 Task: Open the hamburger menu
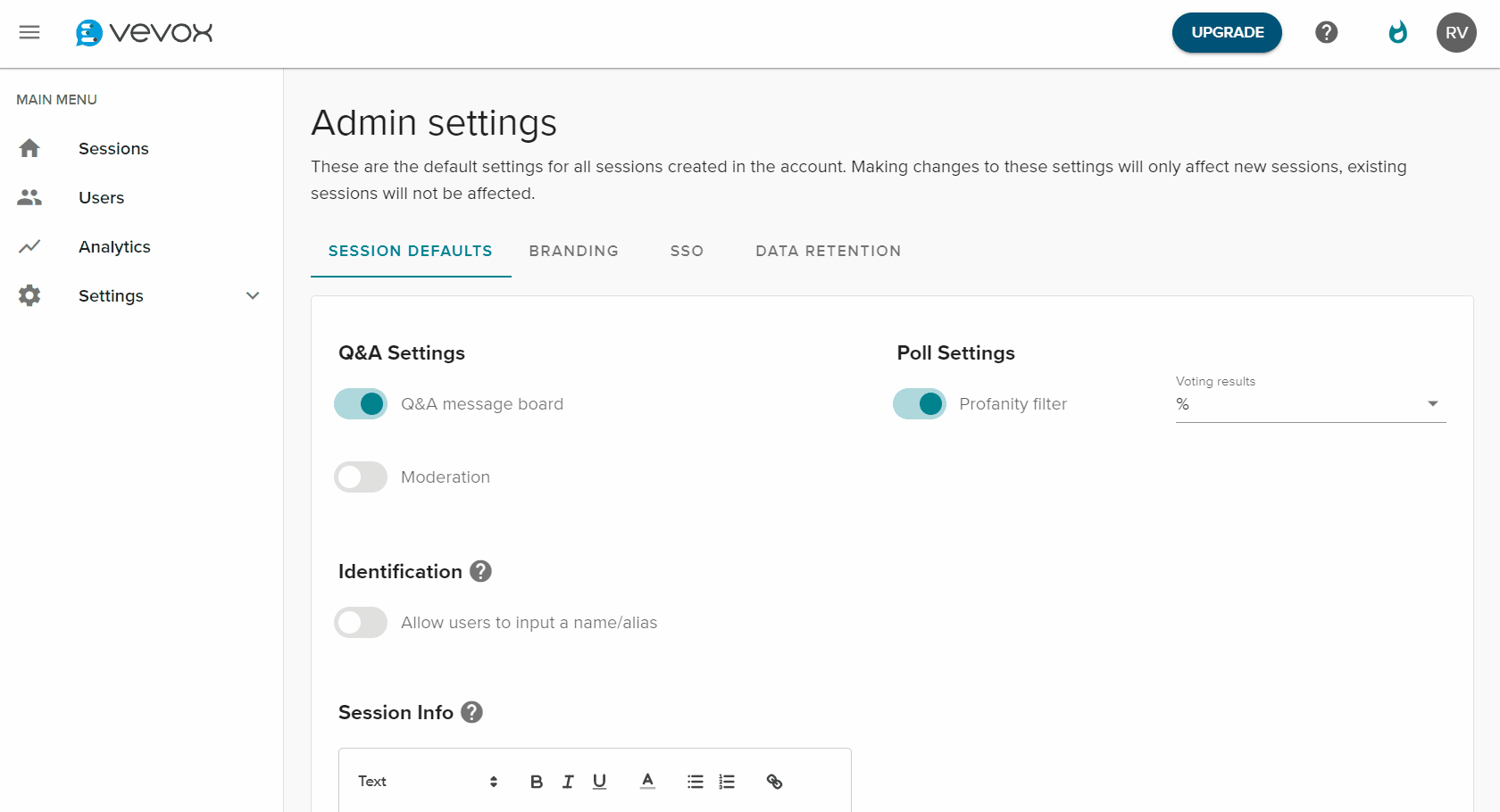point(29,32)
